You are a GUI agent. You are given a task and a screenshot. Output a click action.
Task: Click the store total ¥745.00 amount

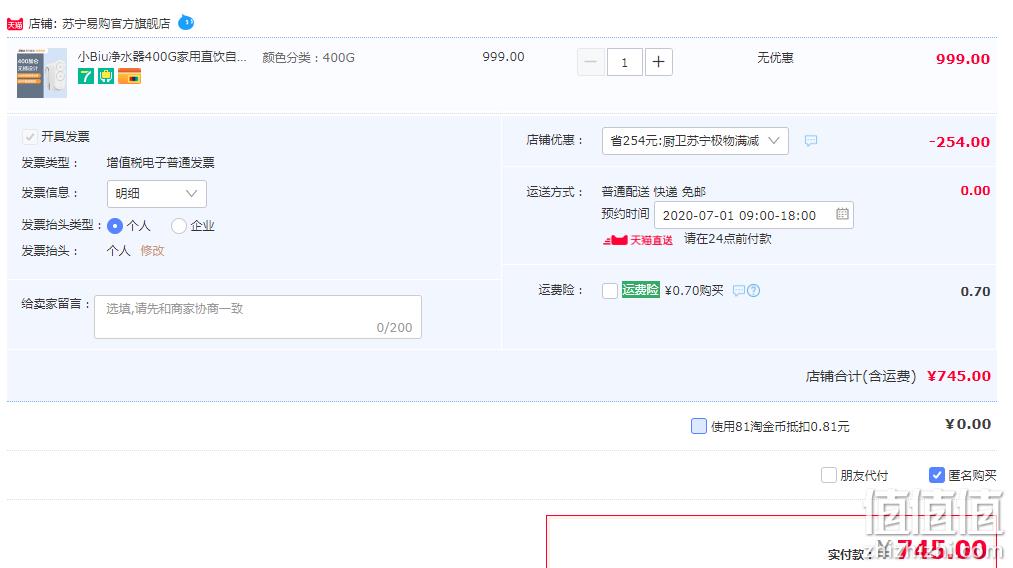[959, 375]
